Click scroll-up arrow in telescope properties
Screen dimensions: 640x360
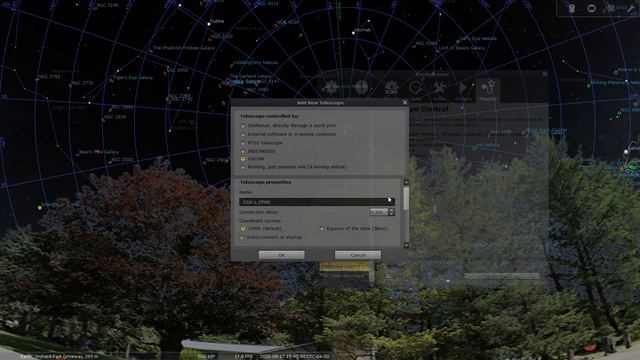tap(406, 182)
